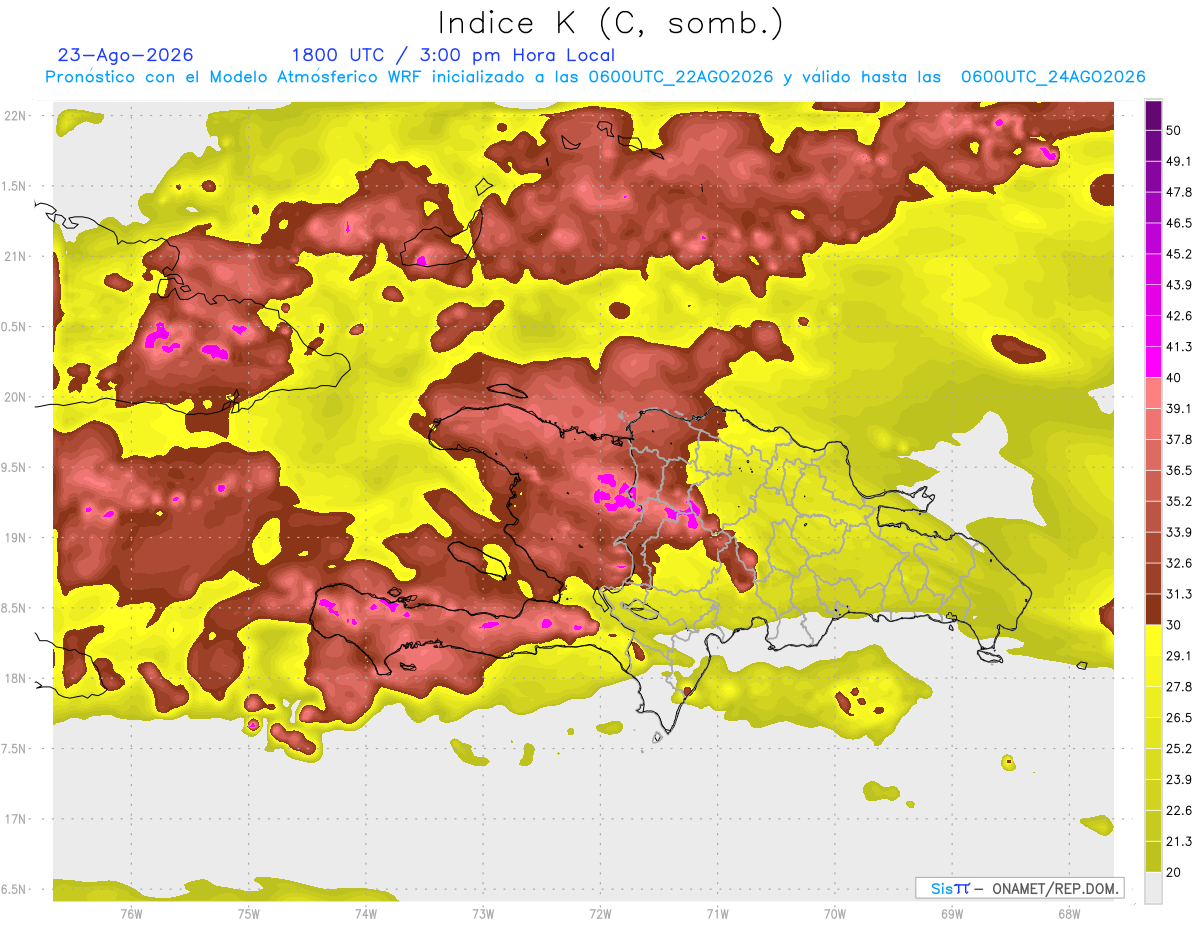Pick the dark brown swatch between 30 and 31.3
Screen dimensions: 1200x927
[1153, 610]
